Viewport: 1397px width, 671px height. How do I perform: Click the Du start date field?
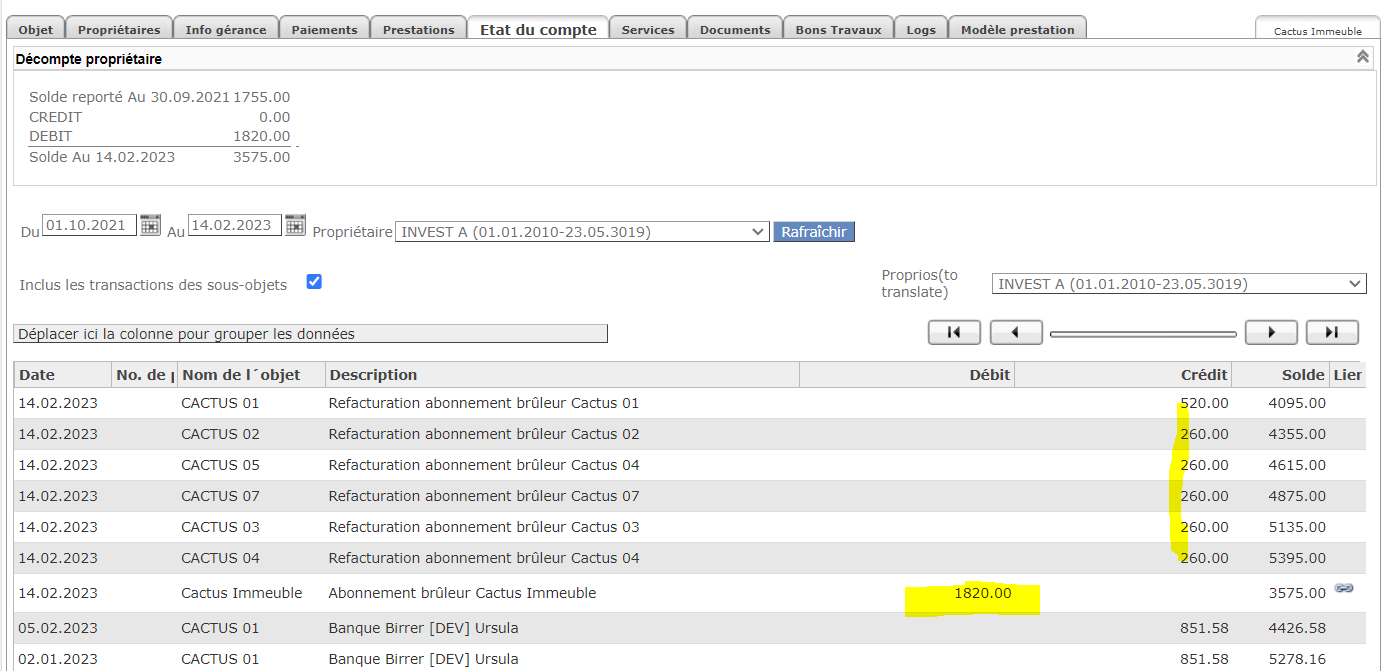tap(89, 225)
